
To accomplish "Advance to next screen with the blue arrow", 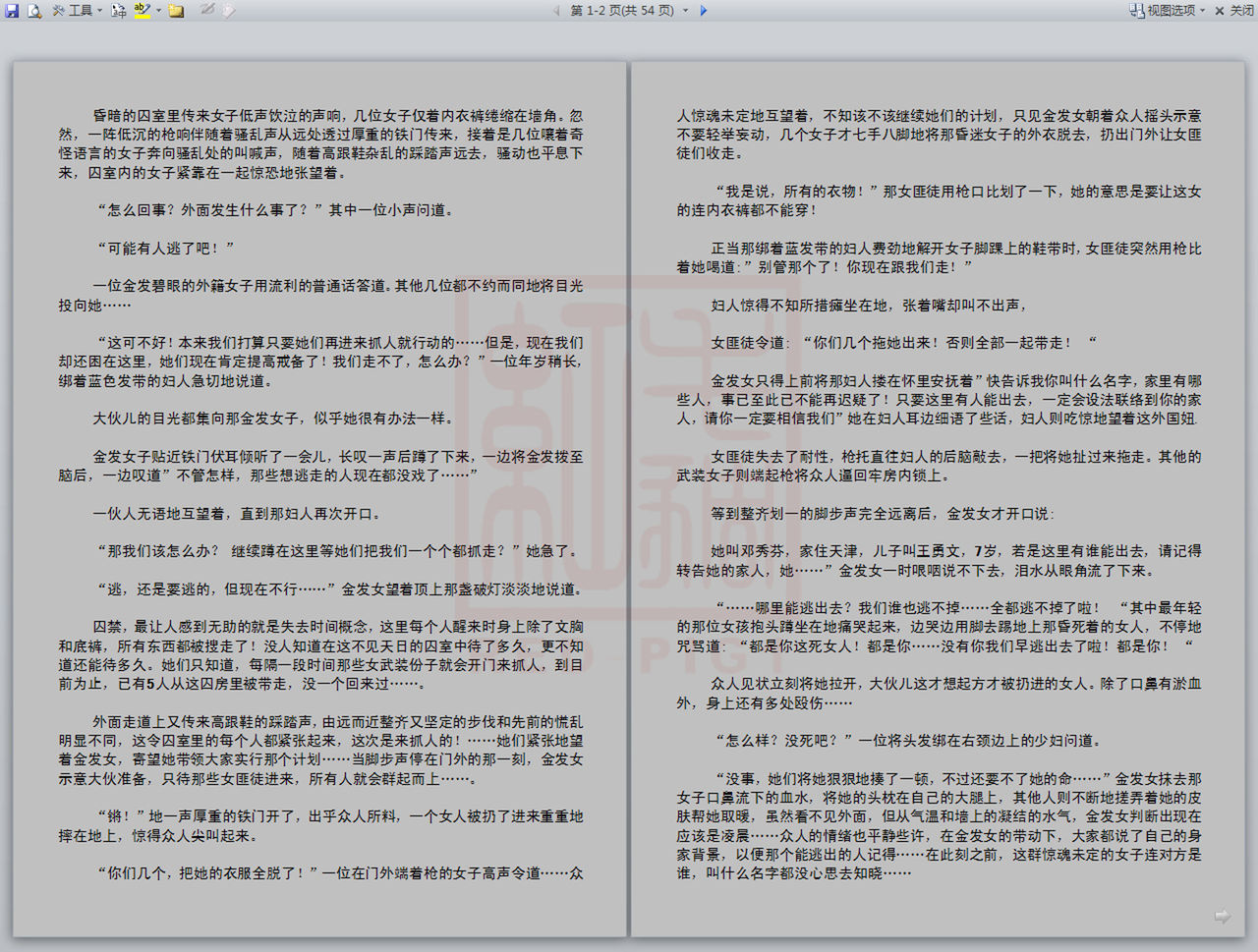I will point(704,11).
